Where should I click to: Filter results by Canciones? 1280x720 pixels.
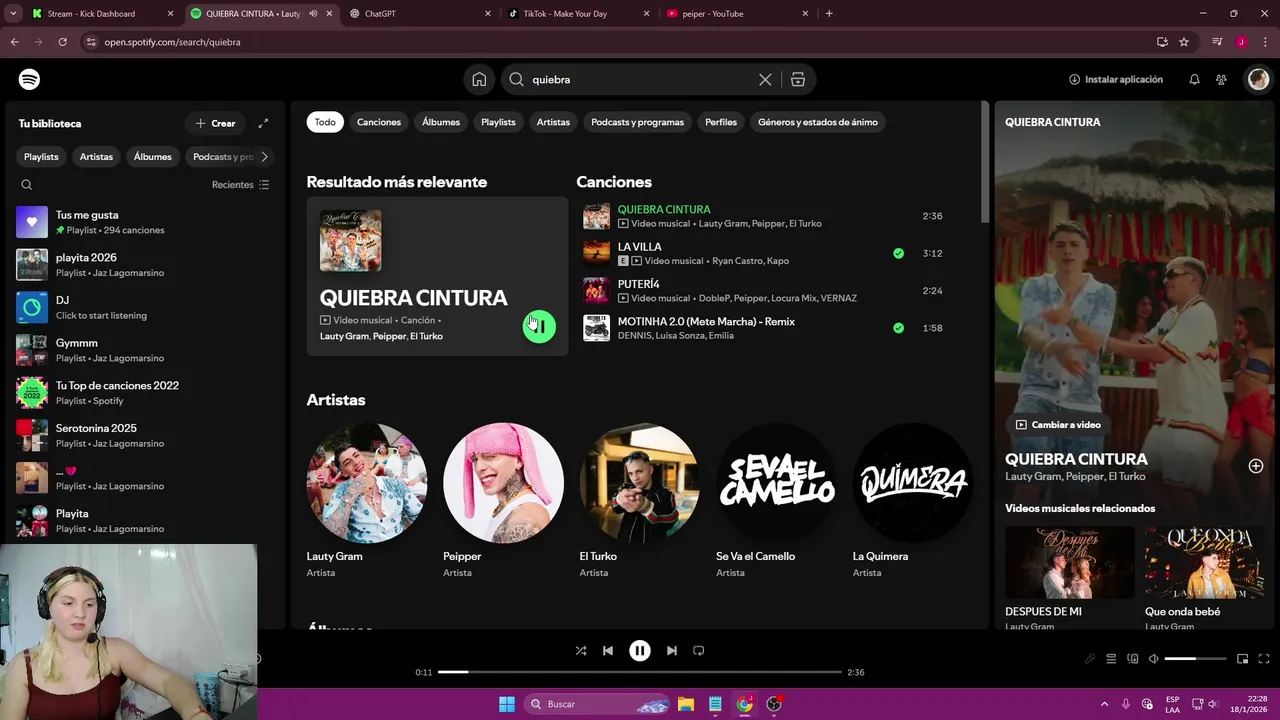(x=379, y=122)
